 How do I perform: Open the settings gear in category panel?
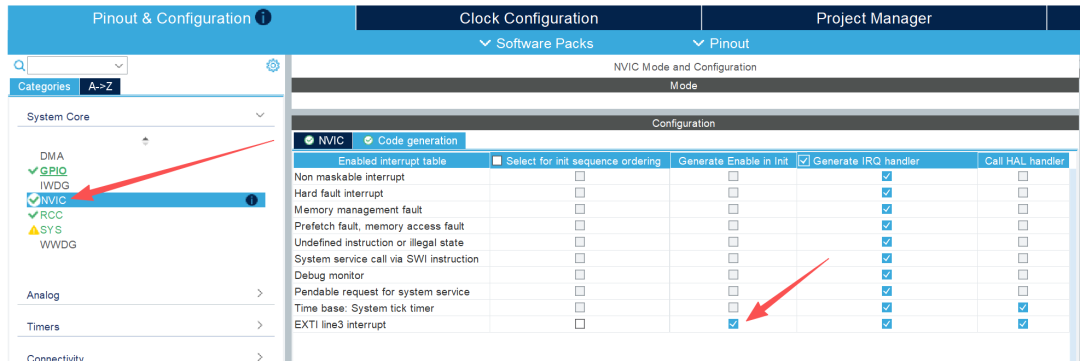pos(273,65)
